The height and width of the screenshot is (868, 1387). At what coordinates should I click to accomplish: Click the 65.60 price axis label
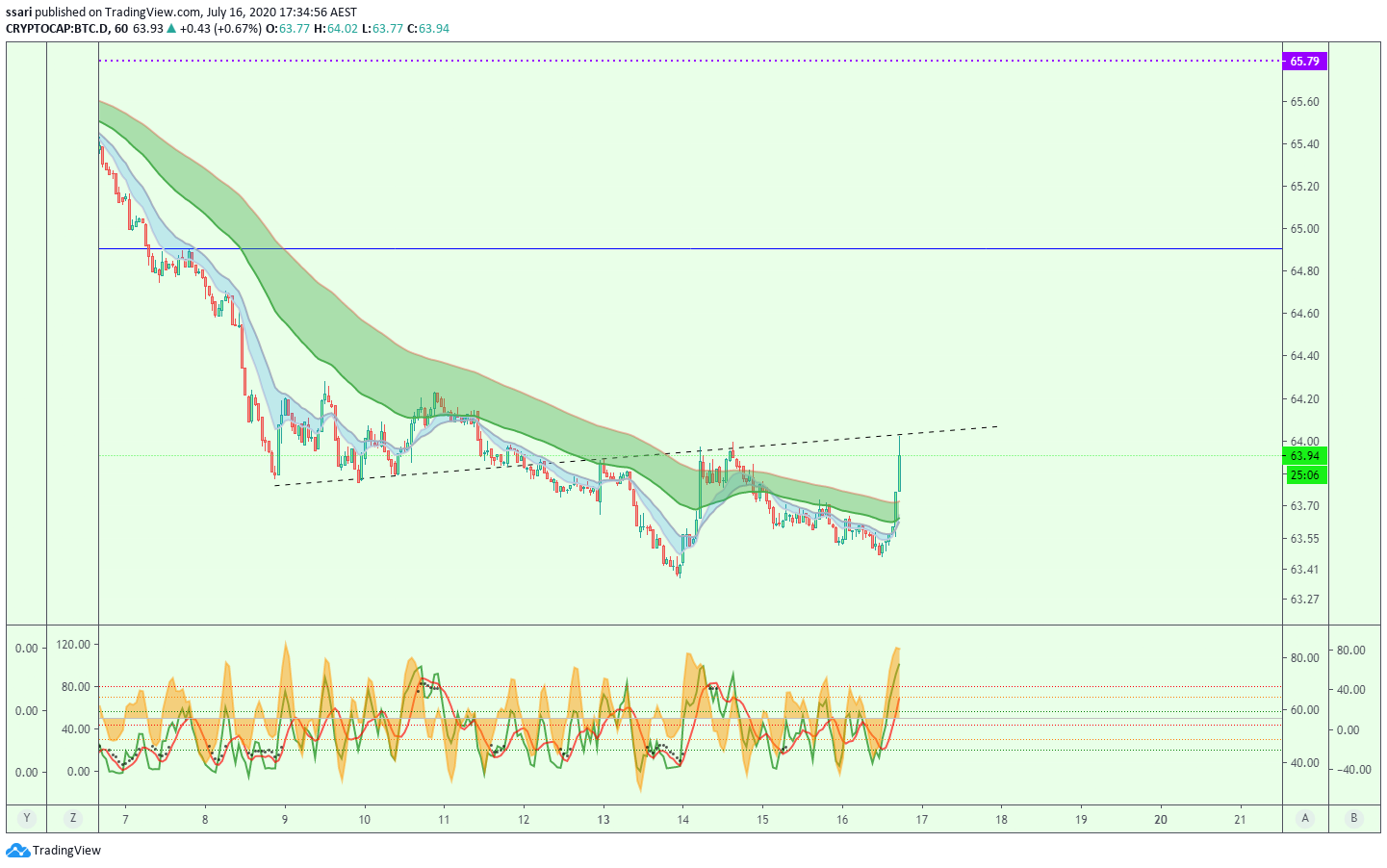[1304, 102]
